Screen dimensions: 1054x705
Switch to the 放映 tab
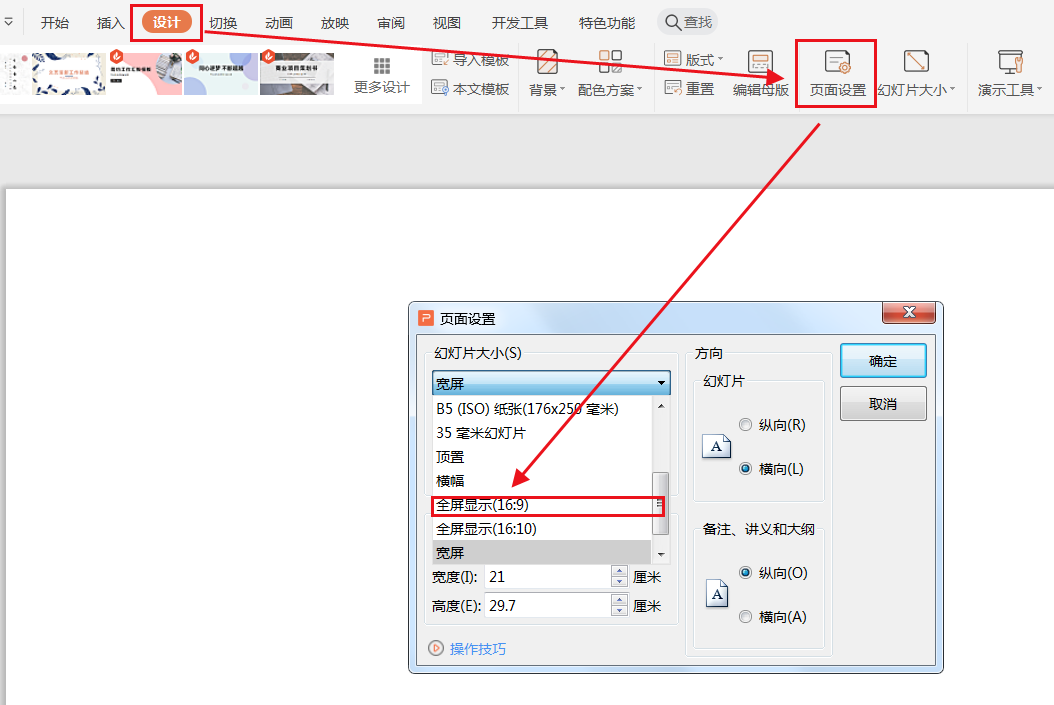click(335, 23)
